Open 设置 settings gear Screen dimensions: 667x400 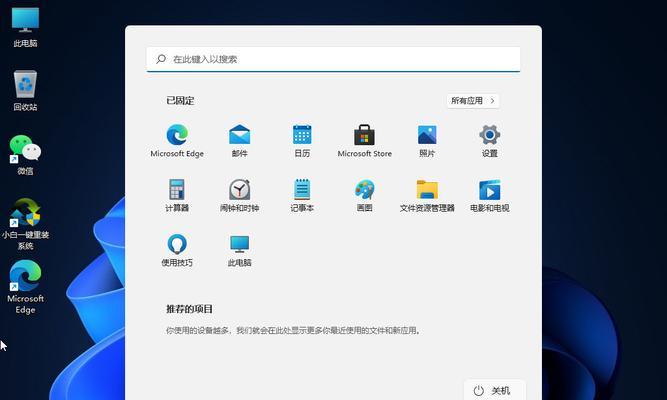[490, 141]
